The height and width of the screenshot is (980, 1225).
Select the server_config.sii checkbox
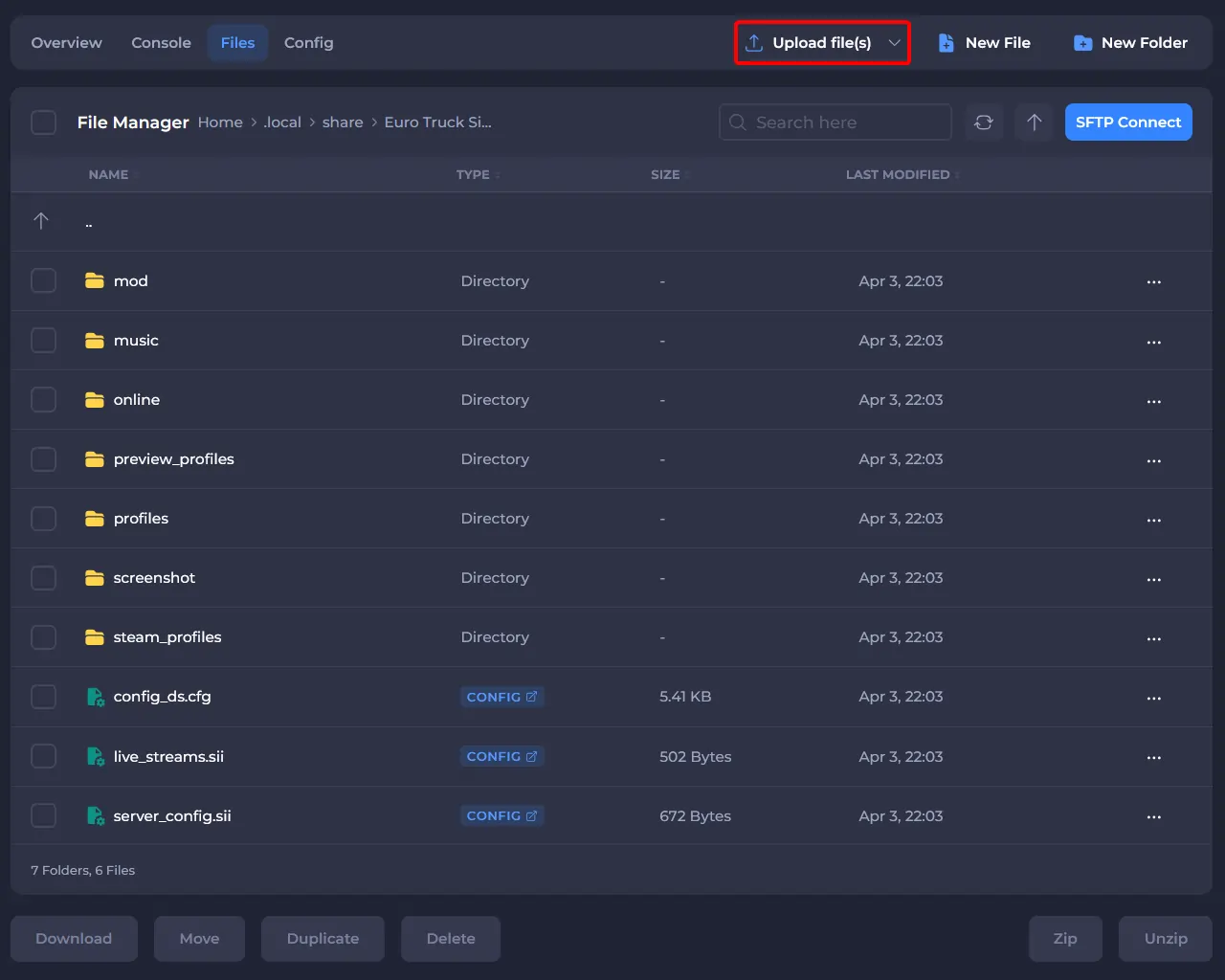tap(44, 815)
